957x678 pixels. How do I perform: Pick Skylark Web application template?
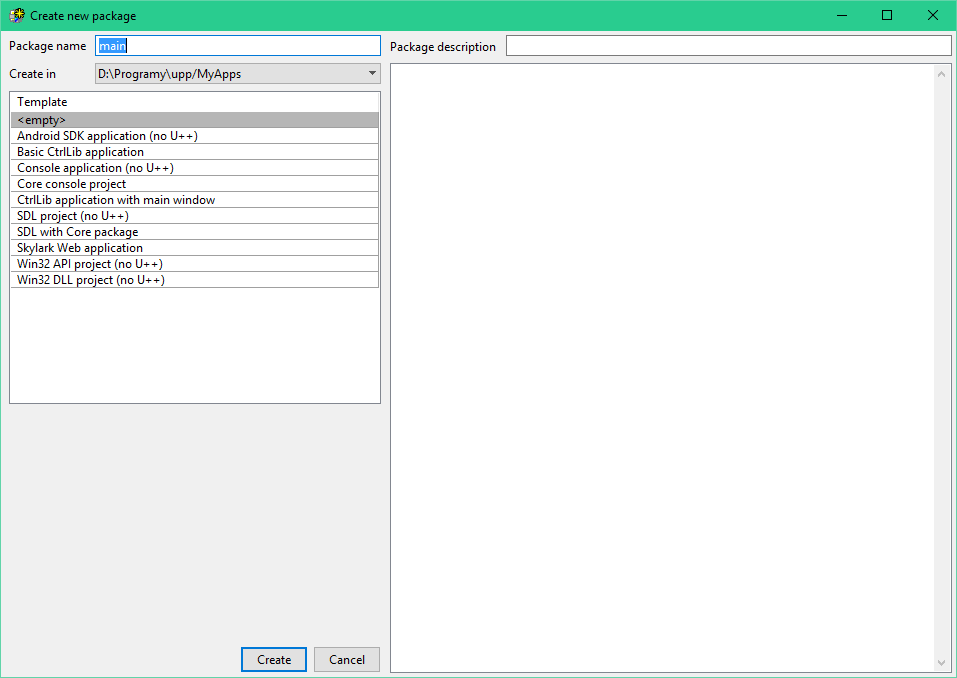pos(194,248)
